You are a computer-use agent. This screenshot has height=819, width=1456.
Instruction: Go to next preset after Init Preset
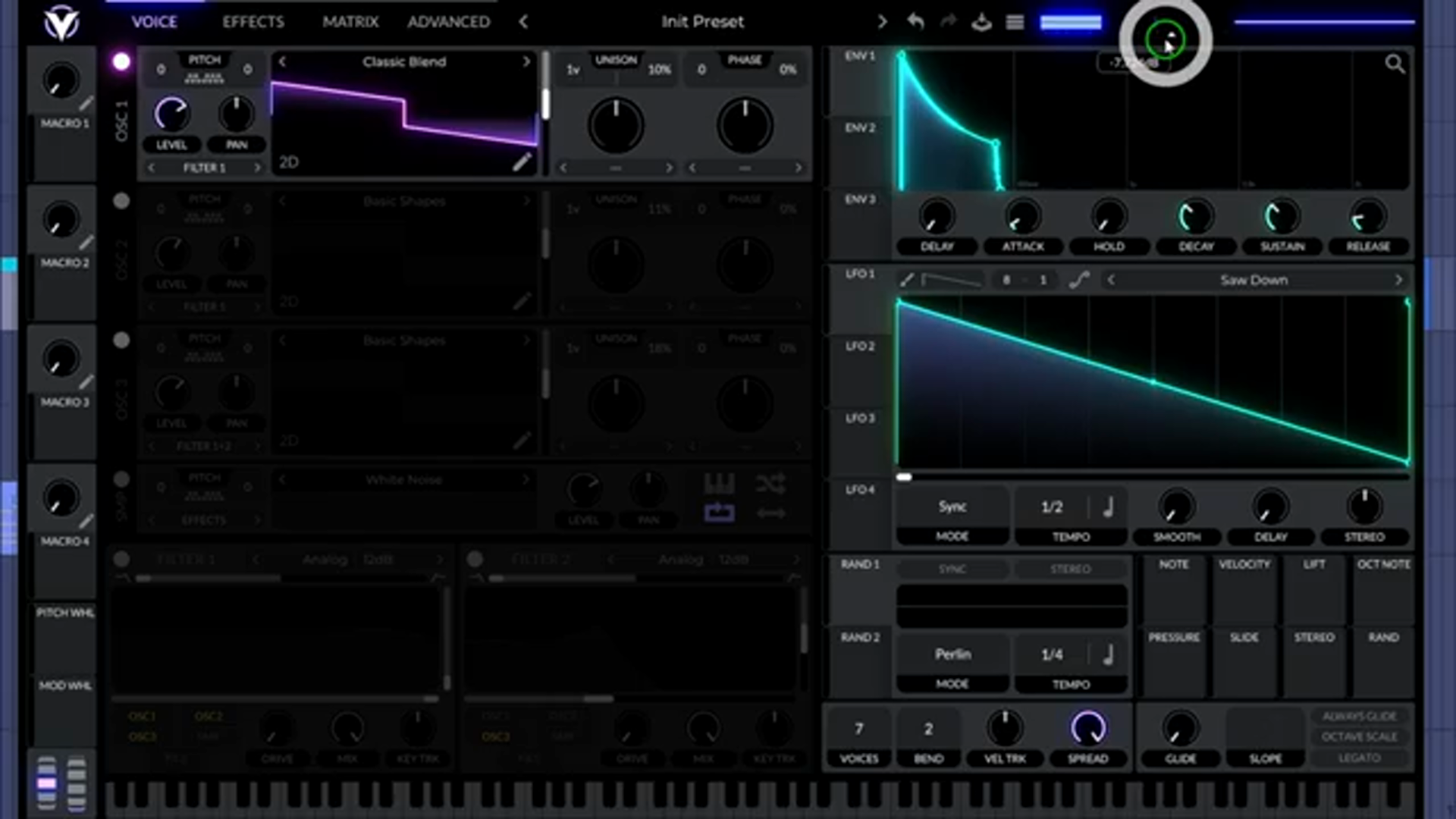click(x=882, y=22)
